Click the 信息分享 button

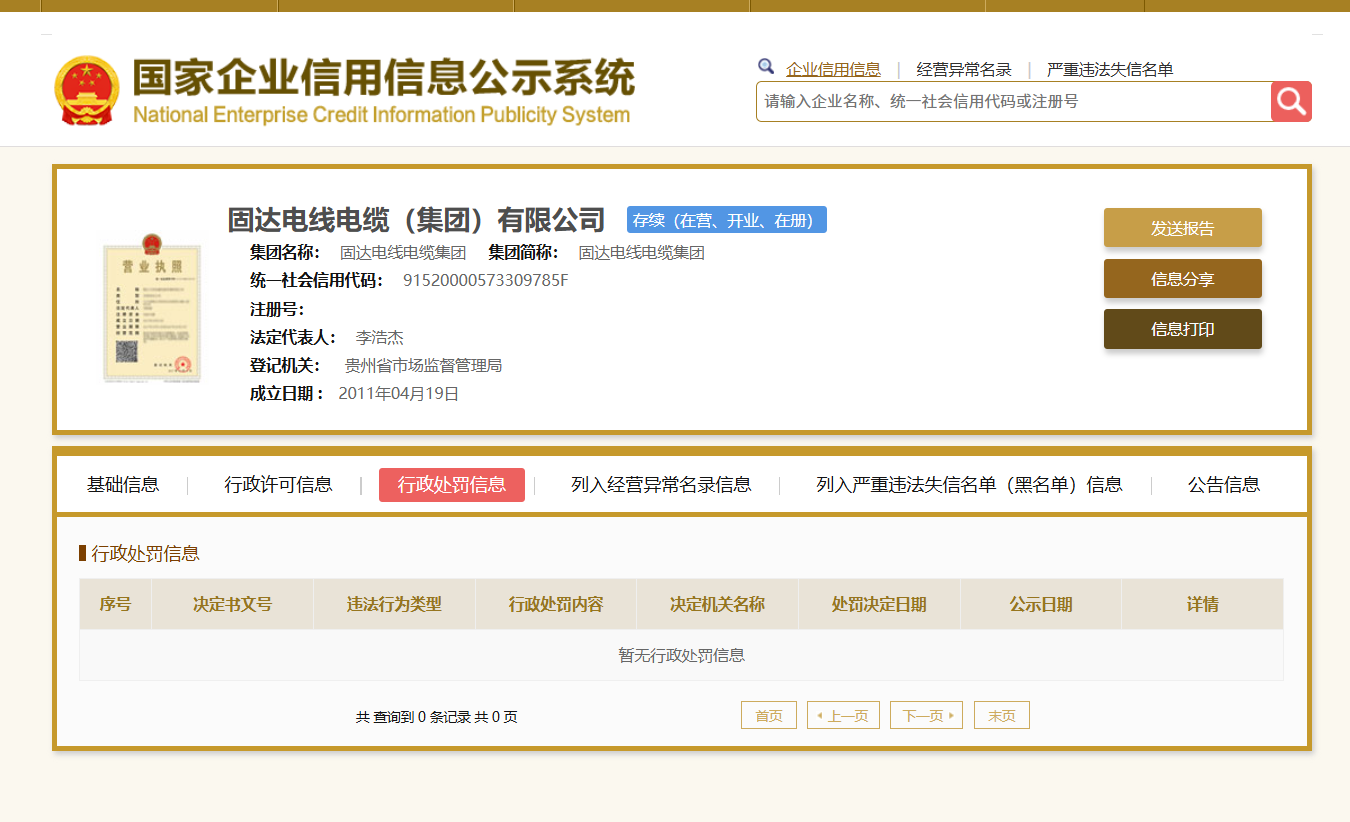pos(1183,279)
